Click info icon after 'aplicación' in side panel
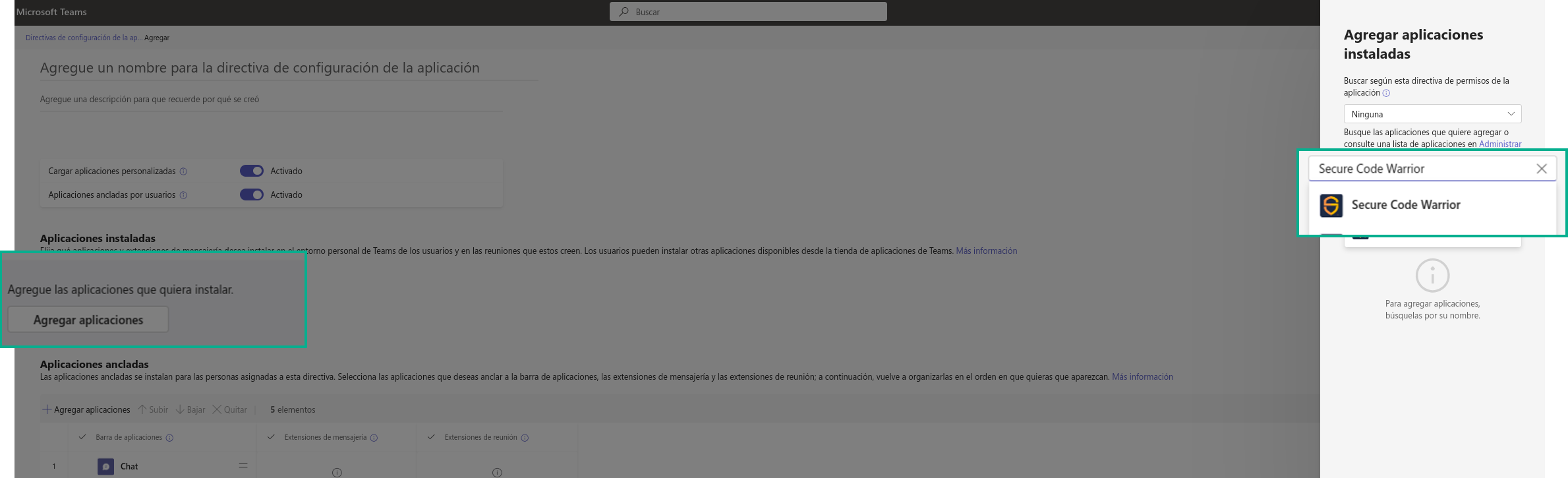Screen dimensions: 1568x478 click(1386, 93)
